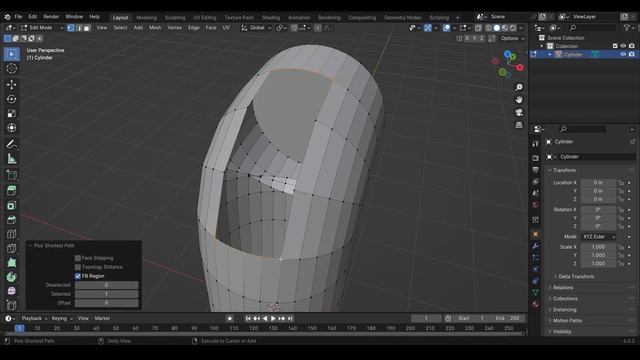Select the Annotate tool

pyautogui.click(x=11, y=144)
